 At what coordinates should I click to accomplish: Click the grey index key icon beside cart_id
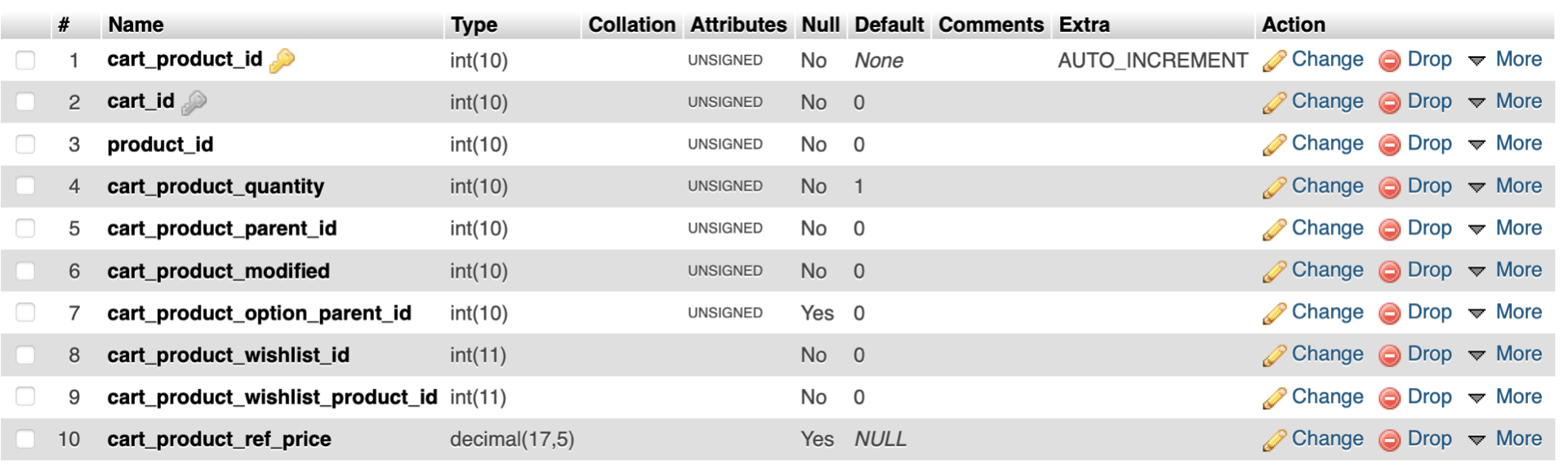[194, 102]
